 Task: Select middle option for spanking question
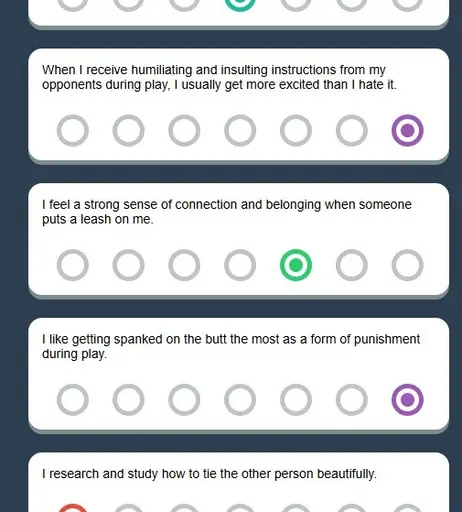[240, 400]
